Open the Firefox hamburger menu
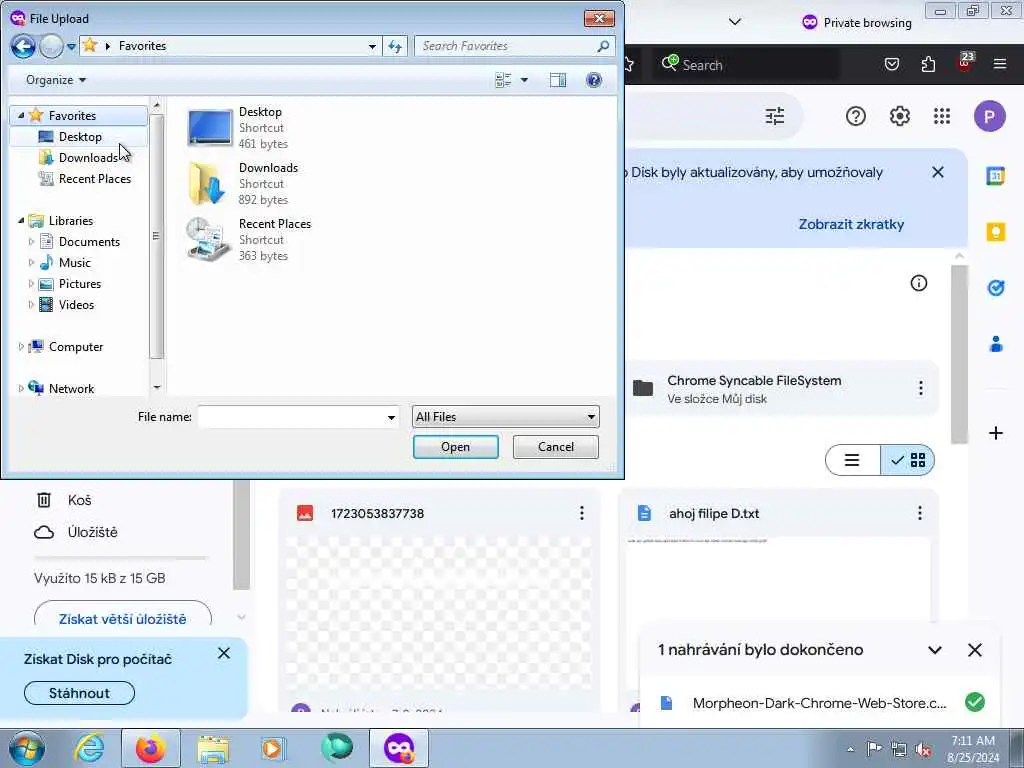1024x768 pixels. (x=1000, y=64)
